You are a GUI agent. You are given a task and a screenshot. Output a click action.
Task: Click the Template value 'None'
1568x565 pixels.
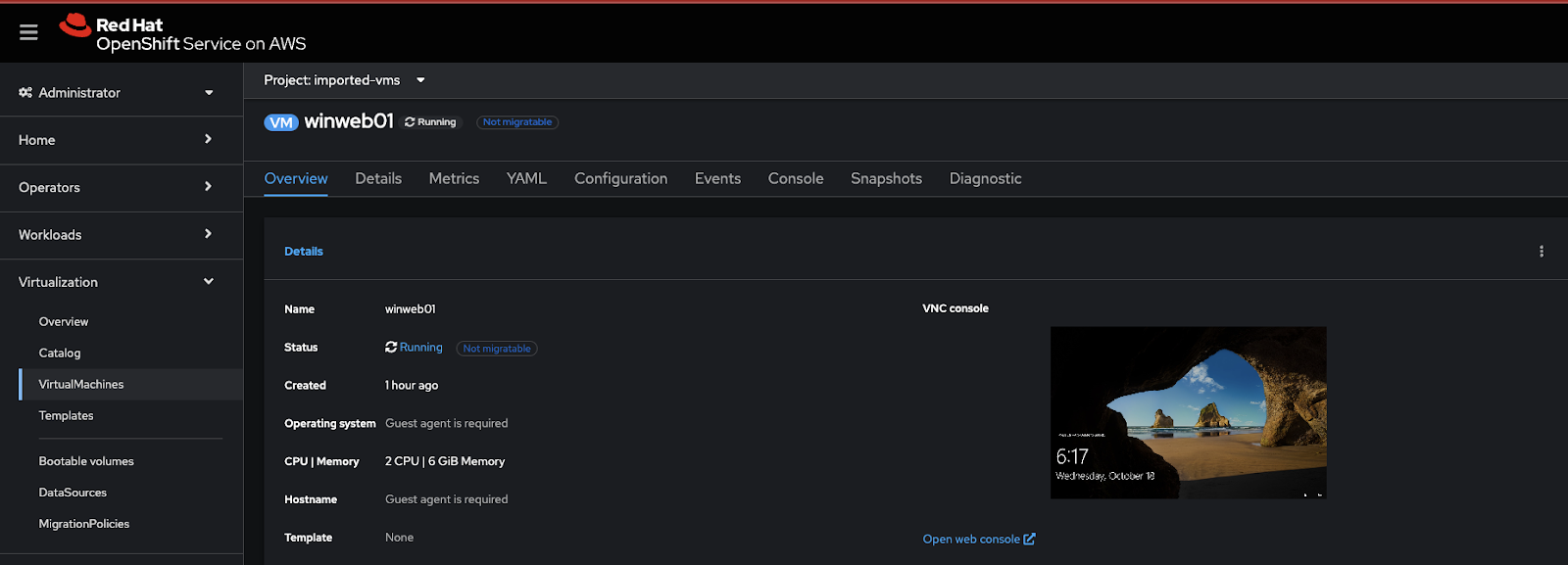pyautogui.click(x=400, y=538)
